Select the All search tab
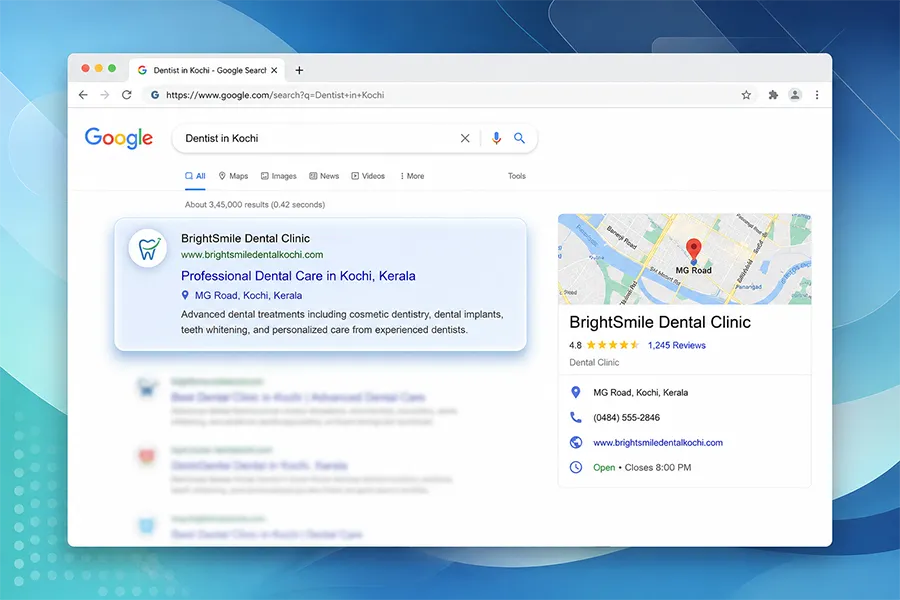900x600 pixels. [195, 176]
